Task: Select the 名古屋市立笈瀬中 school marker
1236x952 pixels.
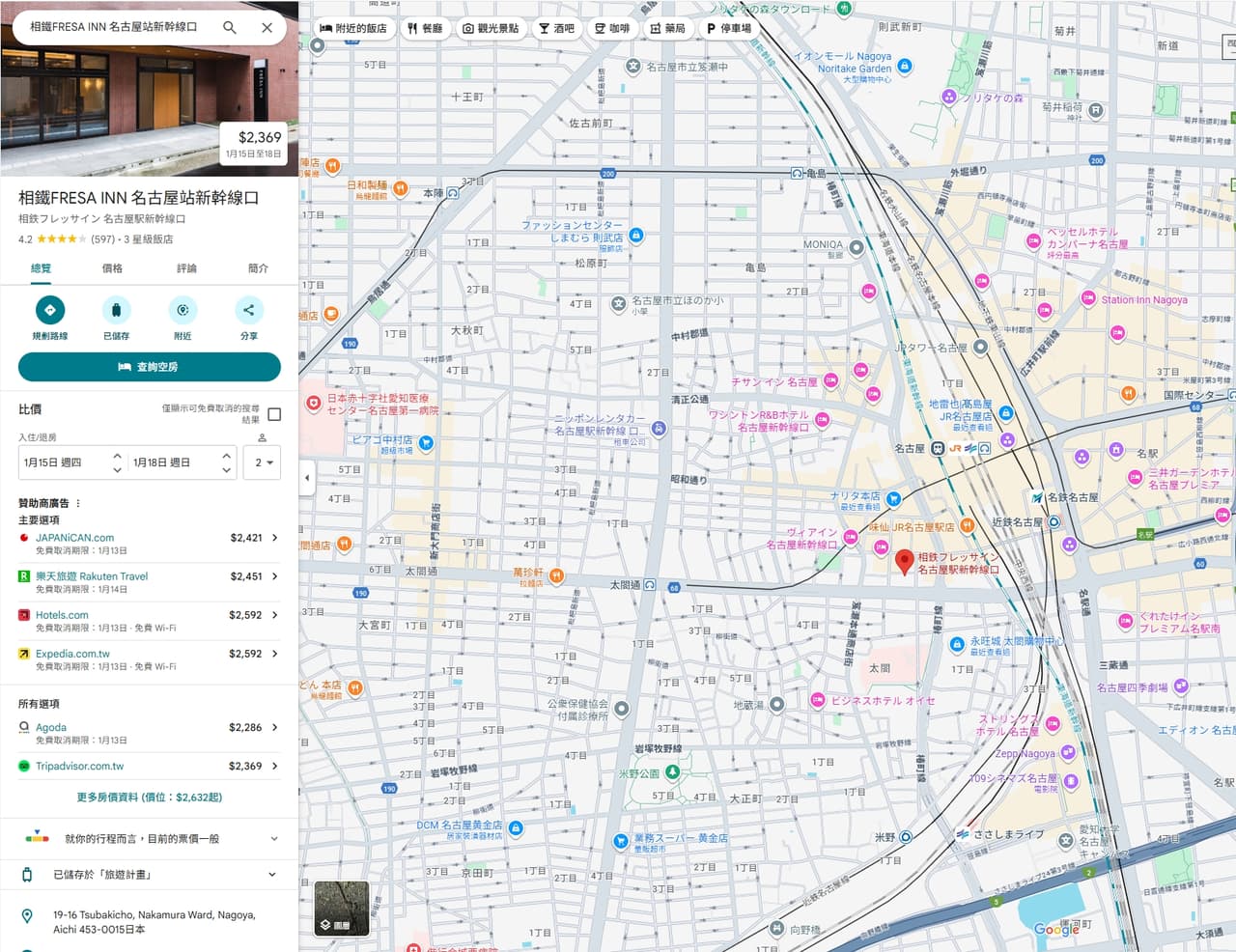Action: [632, 67]
